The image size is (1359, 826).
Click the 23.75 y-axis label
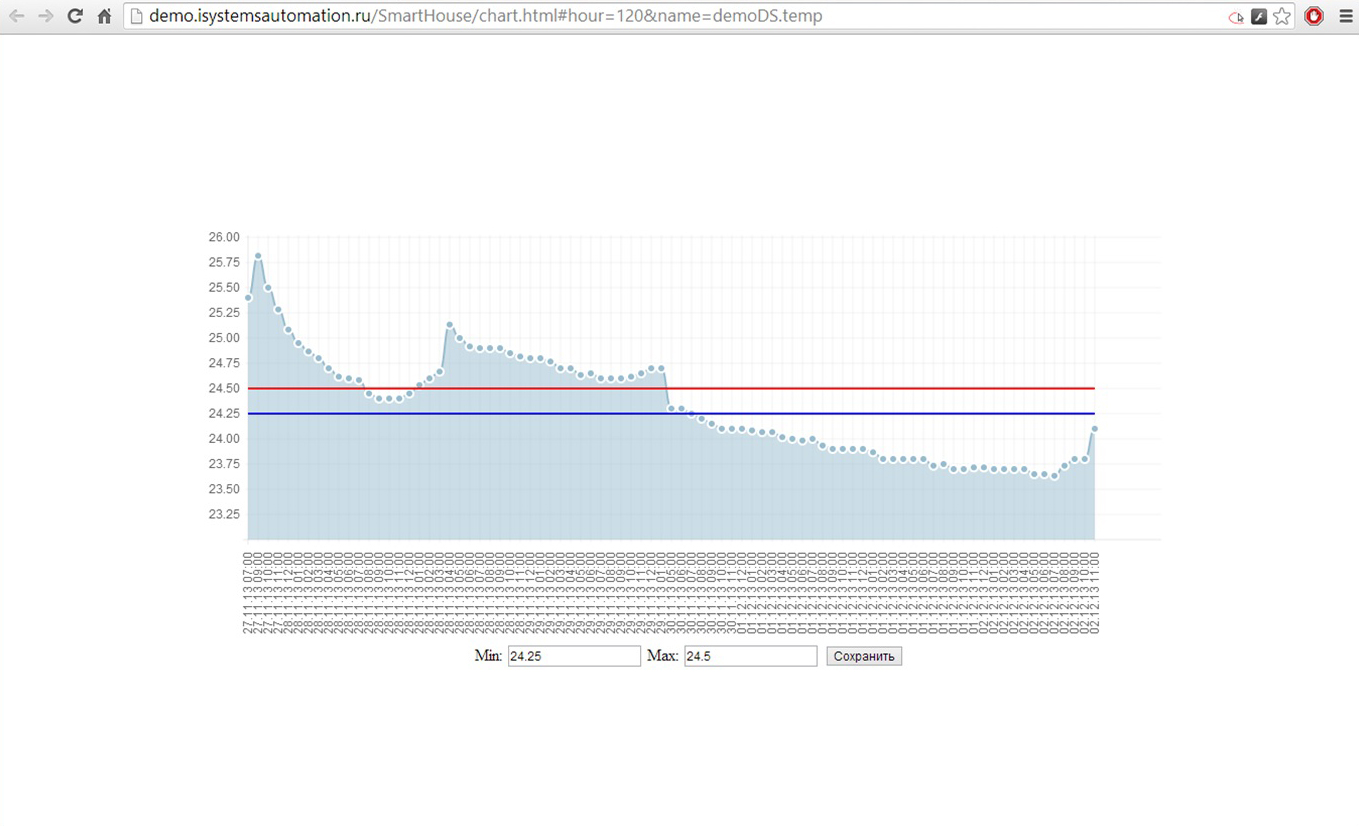coord(224,464)
